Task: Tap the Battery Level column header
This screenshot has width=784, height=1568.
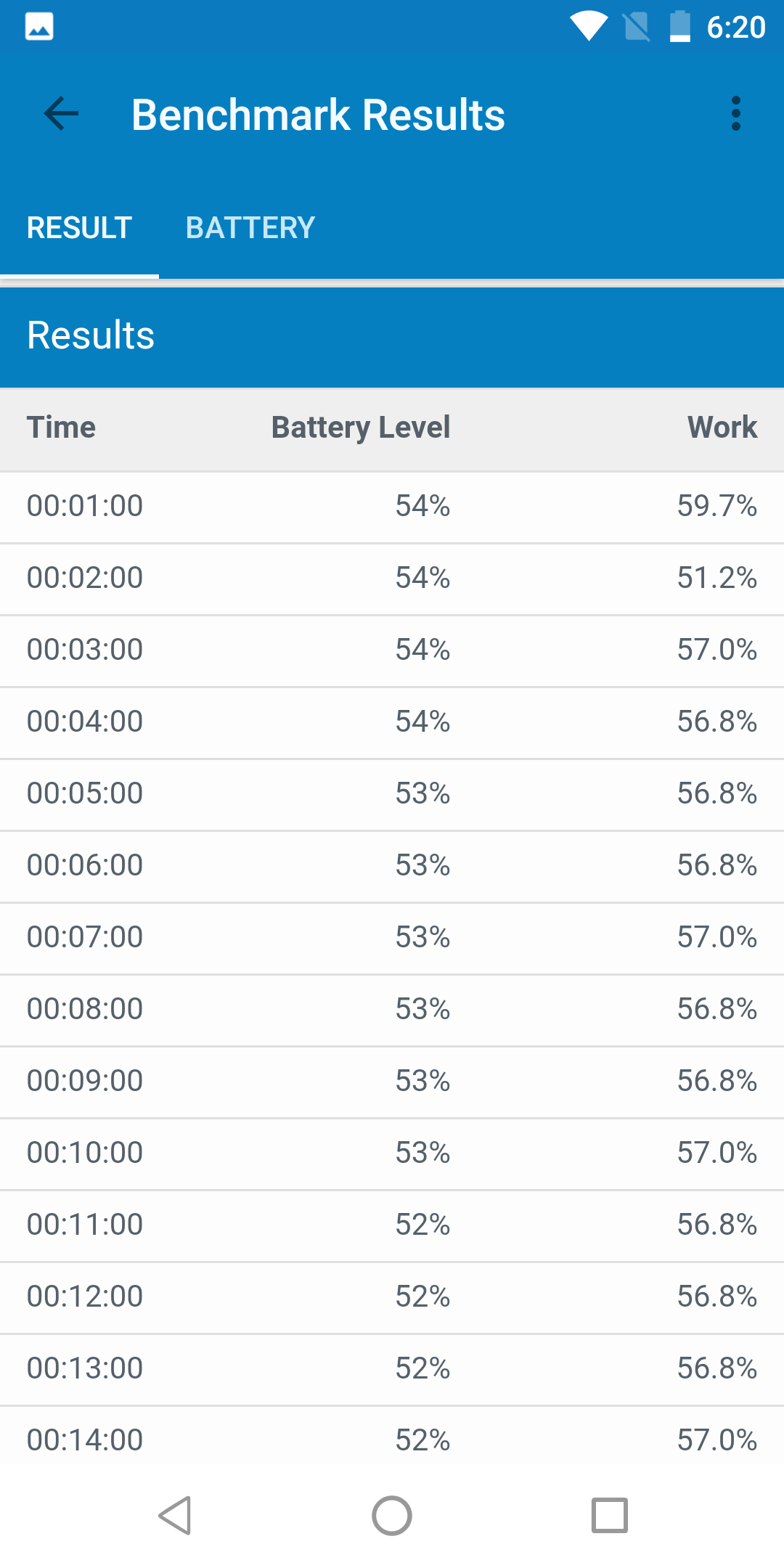Action: point(361,428)
